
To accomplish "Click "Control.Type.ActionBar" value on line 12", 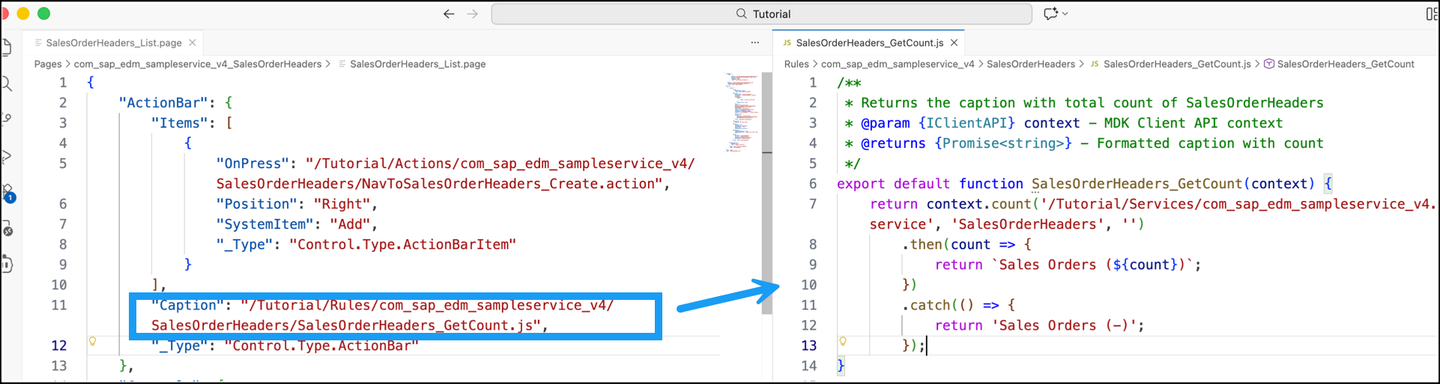I will click(322, 345).
